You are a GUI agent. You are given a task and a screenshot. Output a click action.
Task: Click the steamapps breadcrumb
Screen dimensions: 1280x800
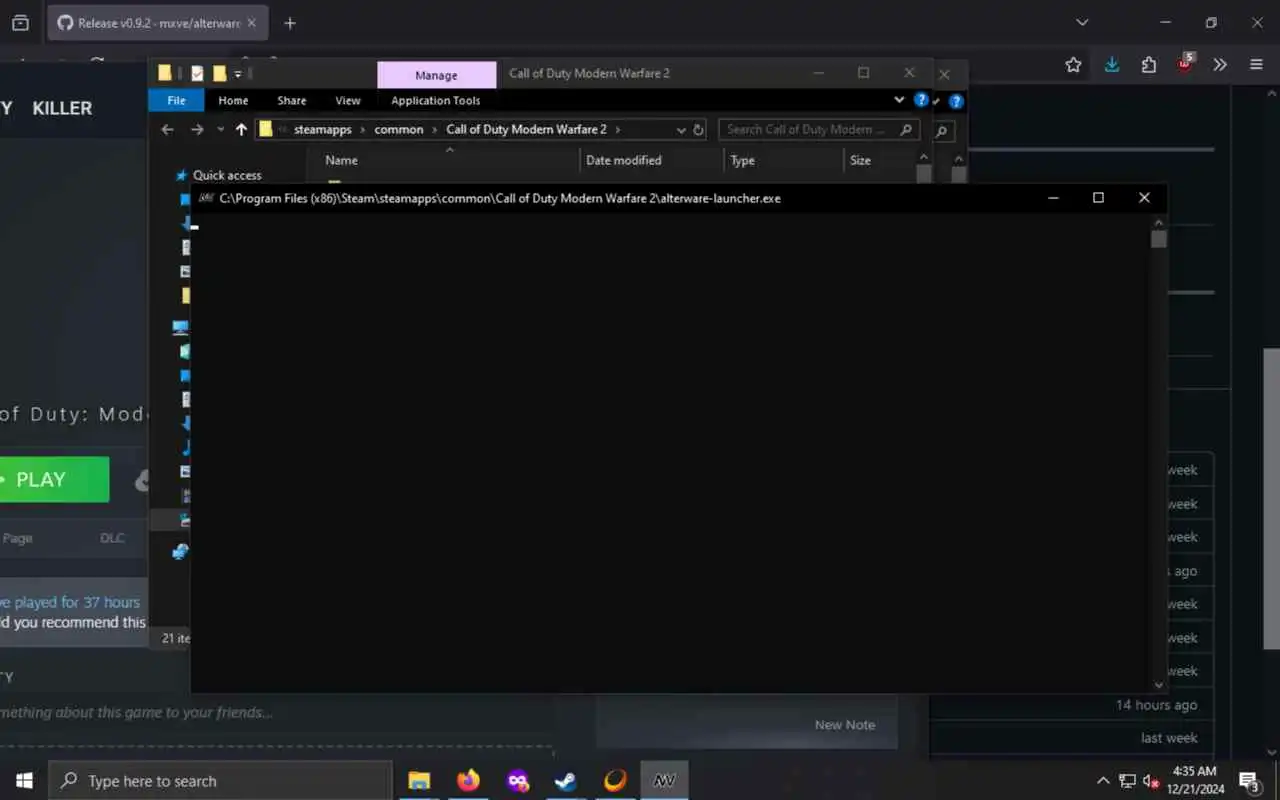point(323,129)
